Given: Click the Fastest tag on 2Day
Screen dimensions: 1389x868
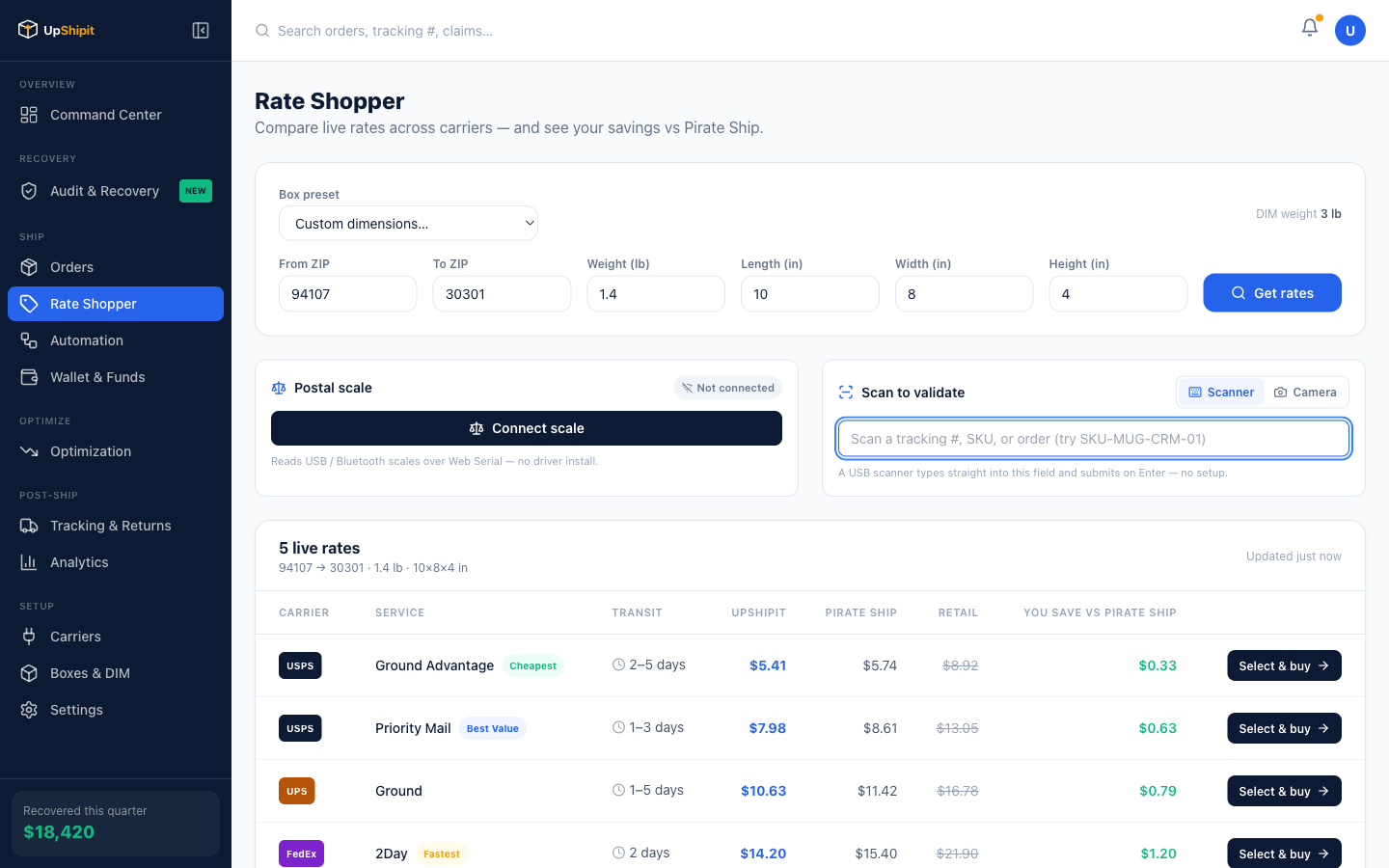Looking at the screenshot, I should pyautogui.click(x=442, y=854).
